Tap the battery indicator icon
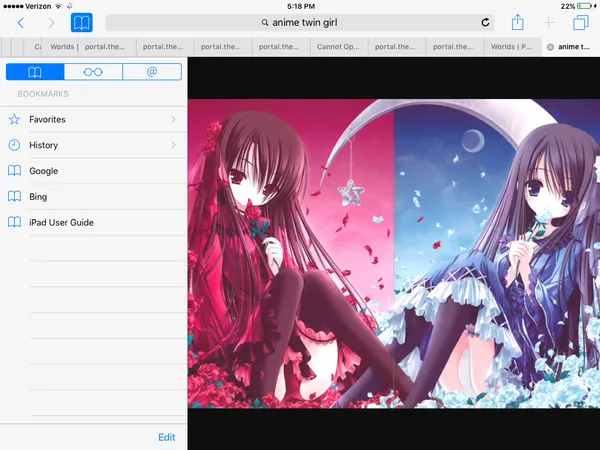 (584, 6)
